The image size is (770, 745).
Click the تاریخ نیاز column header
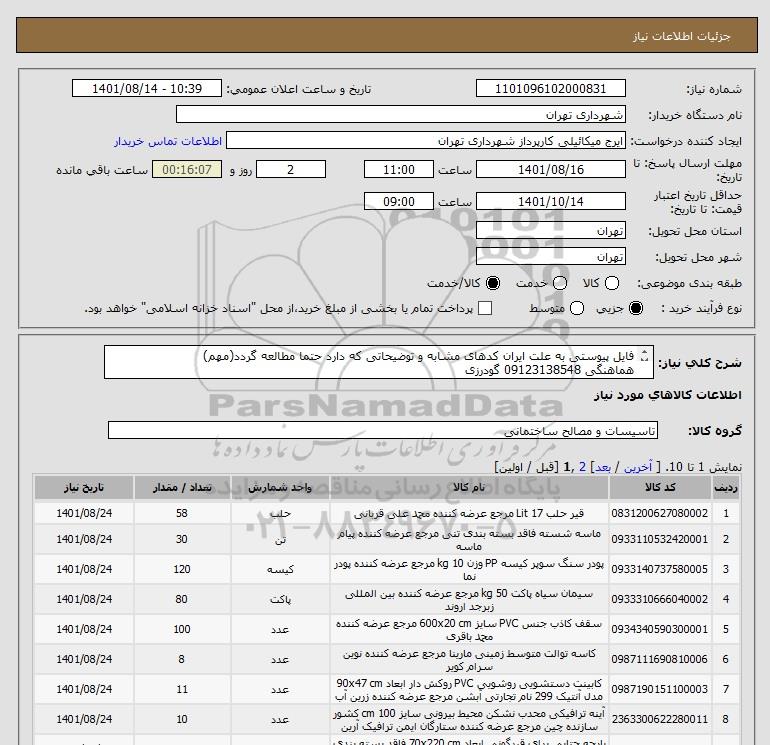point(84,487)
